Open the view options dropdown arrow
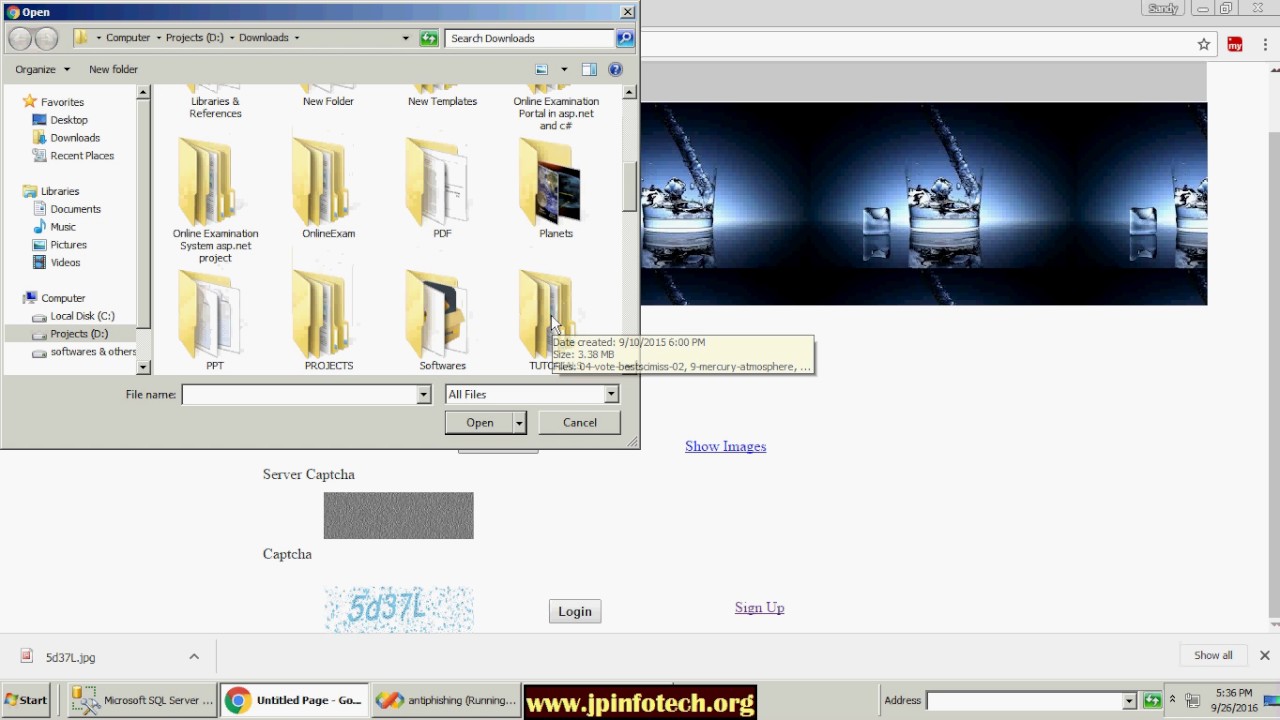This screenshot has width=1280, height=720. pyautogui.click(x=564, y=69)
